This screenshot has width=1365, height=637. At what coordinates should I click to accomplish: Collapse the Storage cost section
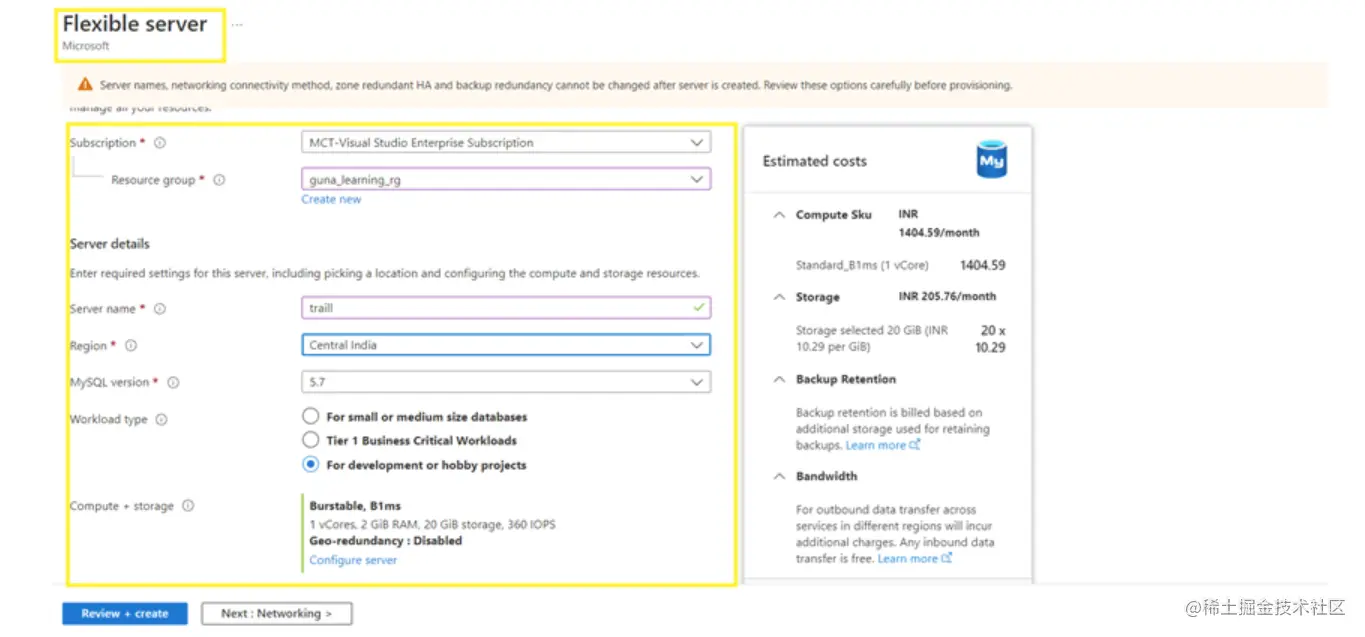779,297
